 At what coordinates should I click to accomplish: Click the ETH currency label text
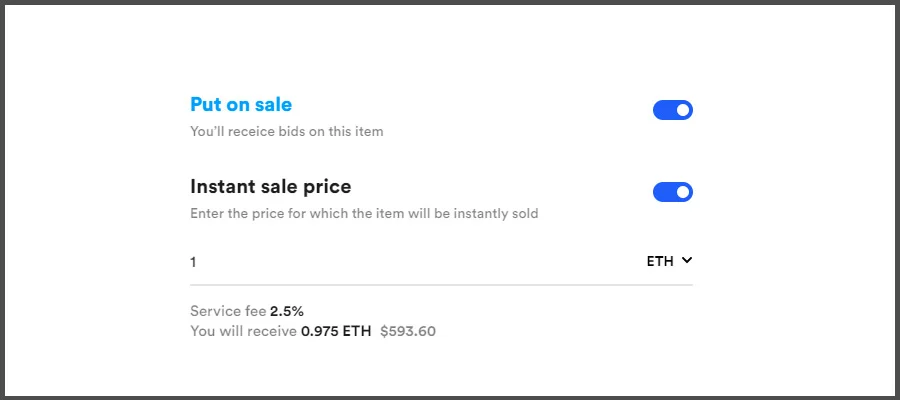tap(660, 262)
